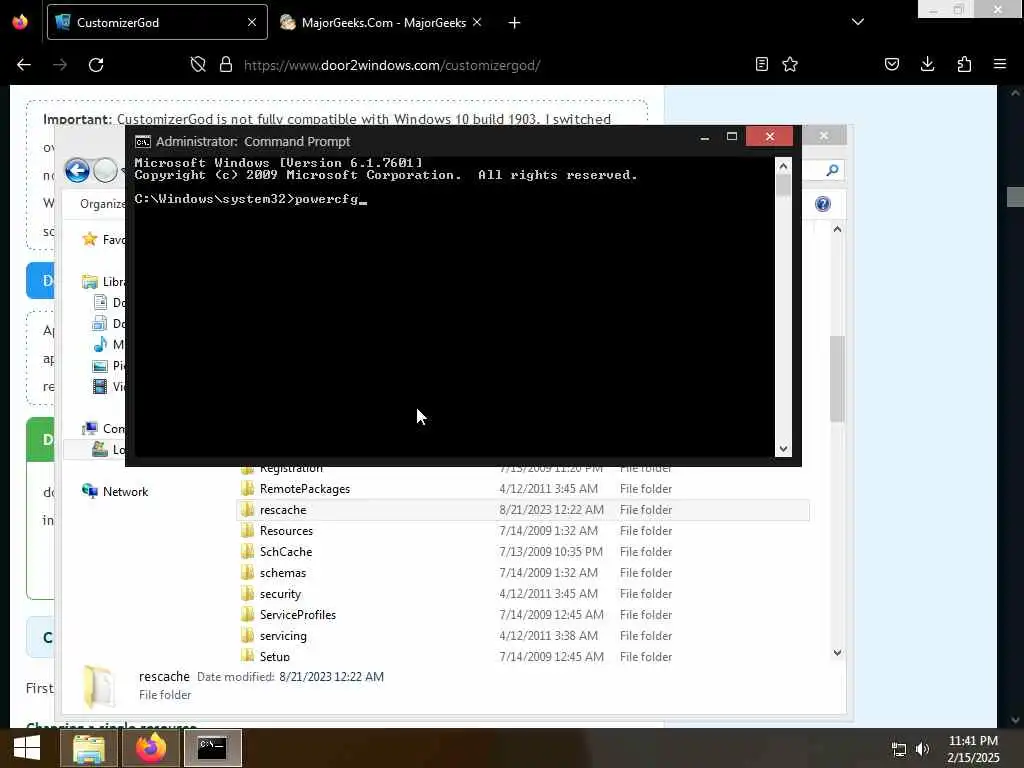This screenshot has width=1024, height=768.
Task: Select the Music library icon
Action: point(100,344)
